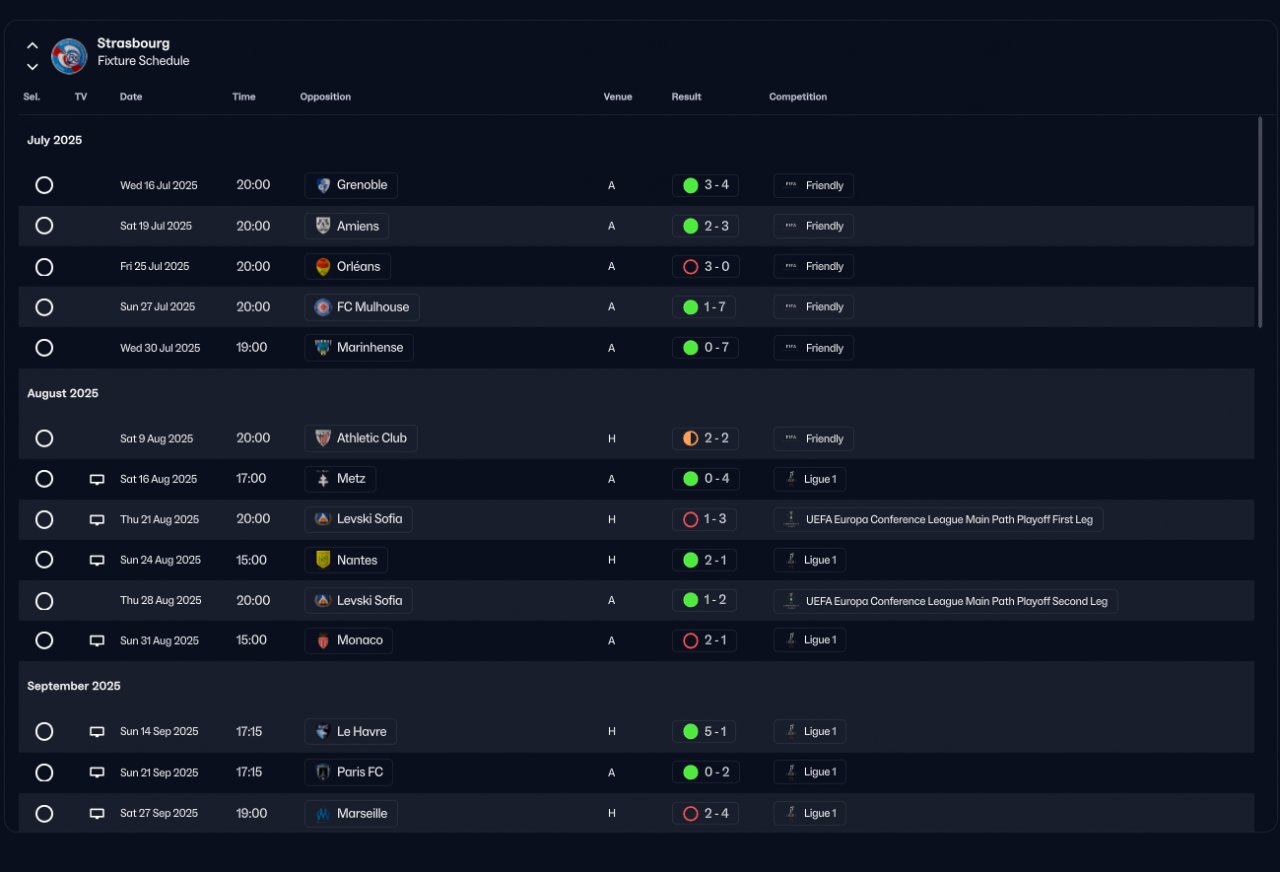Open the Marinhense club badge
Screen dimensions: 1280x872
(323, 348)
